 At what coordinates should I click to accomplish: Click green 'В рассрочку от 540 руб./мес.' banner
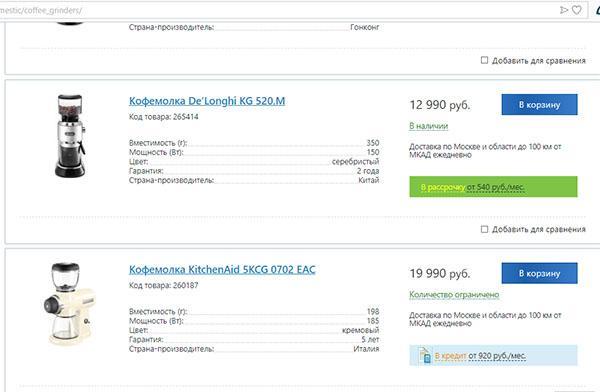(x=493, y=187)
